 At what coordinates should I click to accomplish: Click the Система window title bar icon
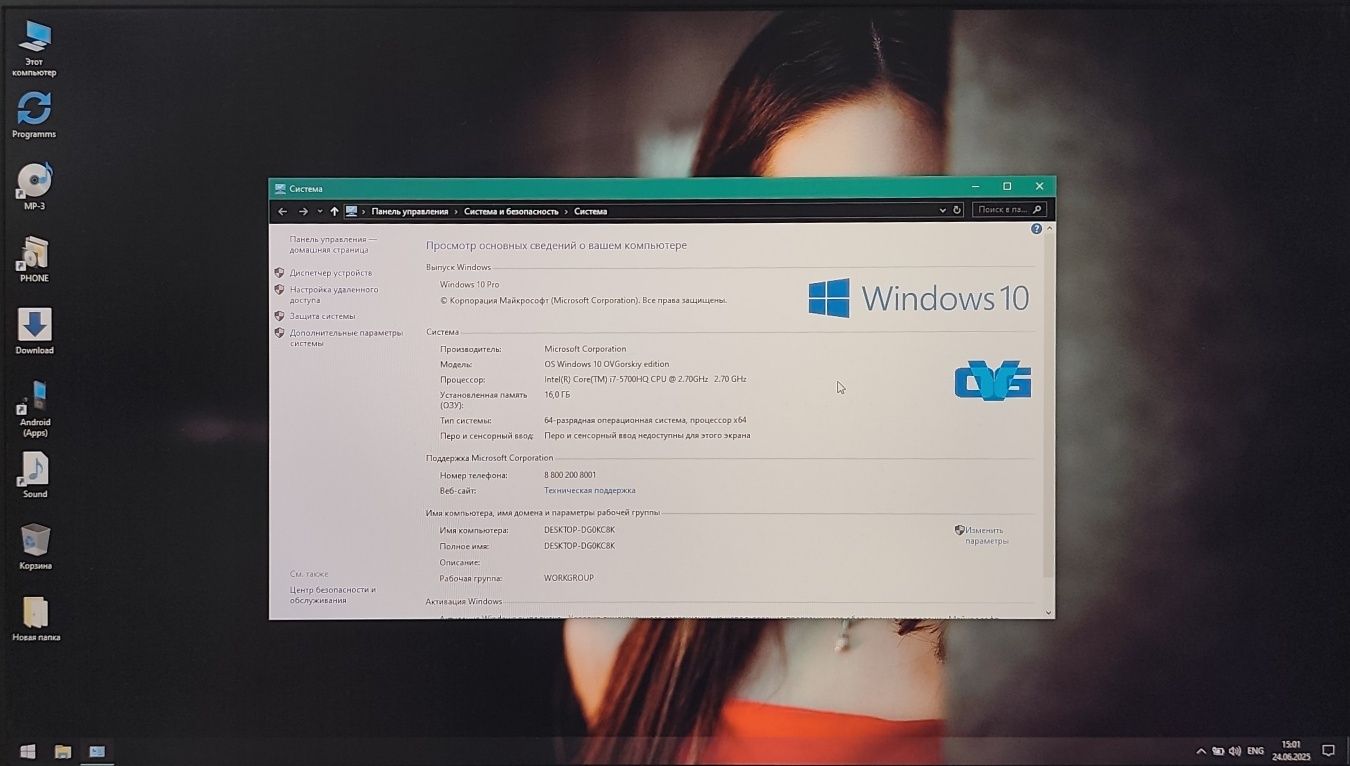click(280, 188)
